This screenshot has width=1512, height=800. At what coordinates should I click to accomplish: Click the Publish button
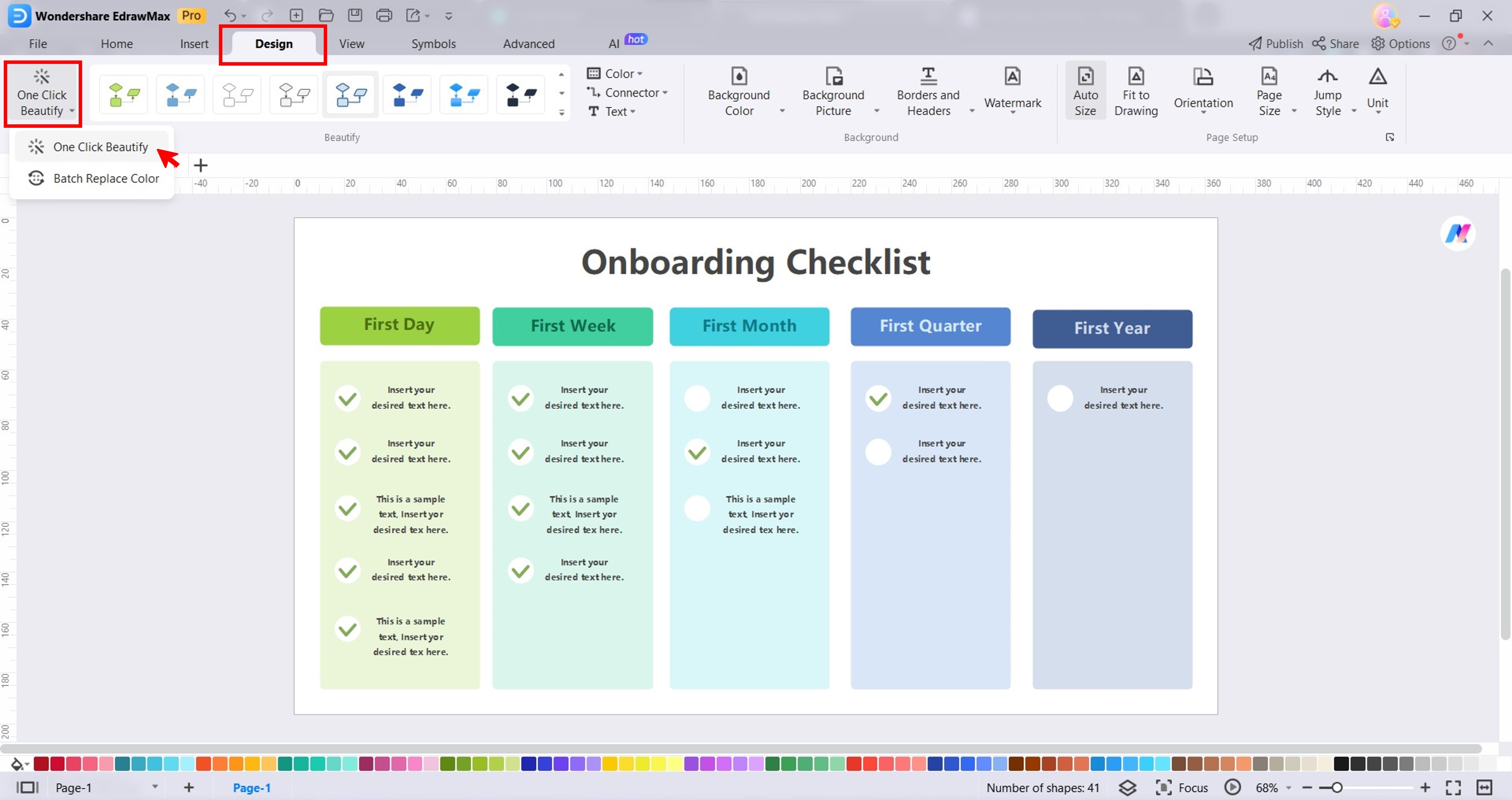1275,43
